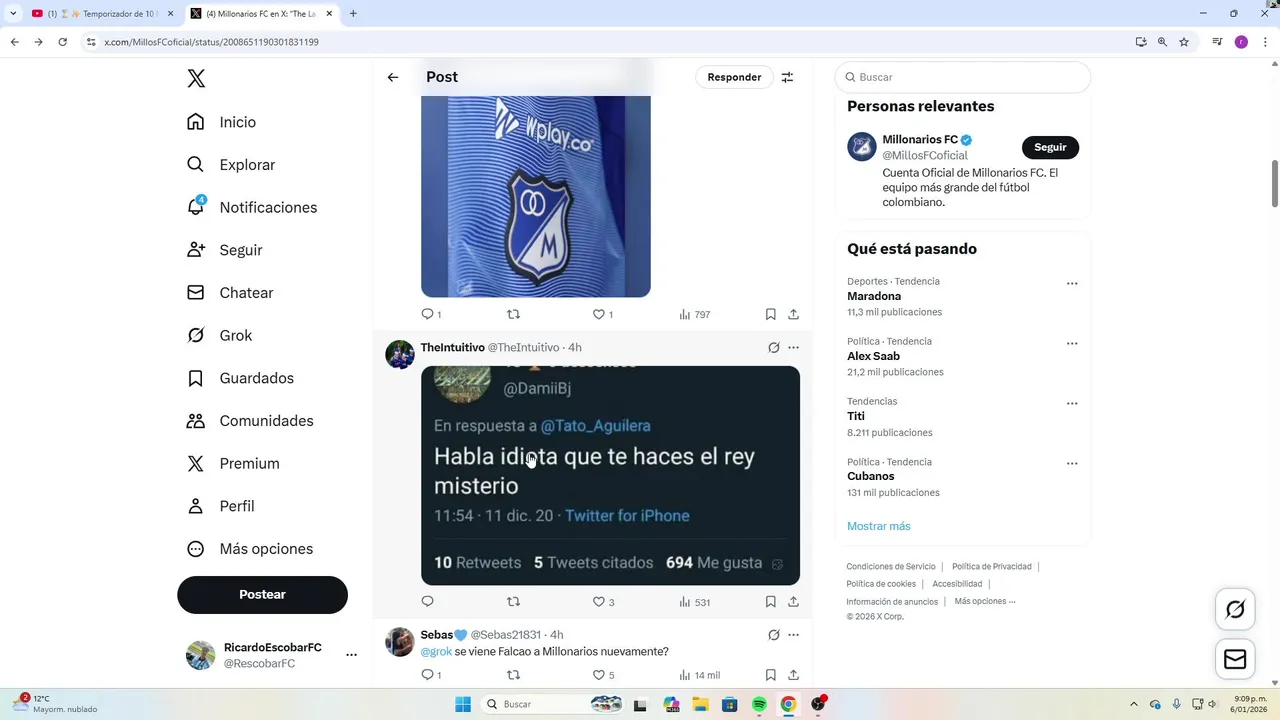This screenshot has height=720, width=1280.
Task: Click Grok icon on TheIntuitivo post
Action: (773, 348)
